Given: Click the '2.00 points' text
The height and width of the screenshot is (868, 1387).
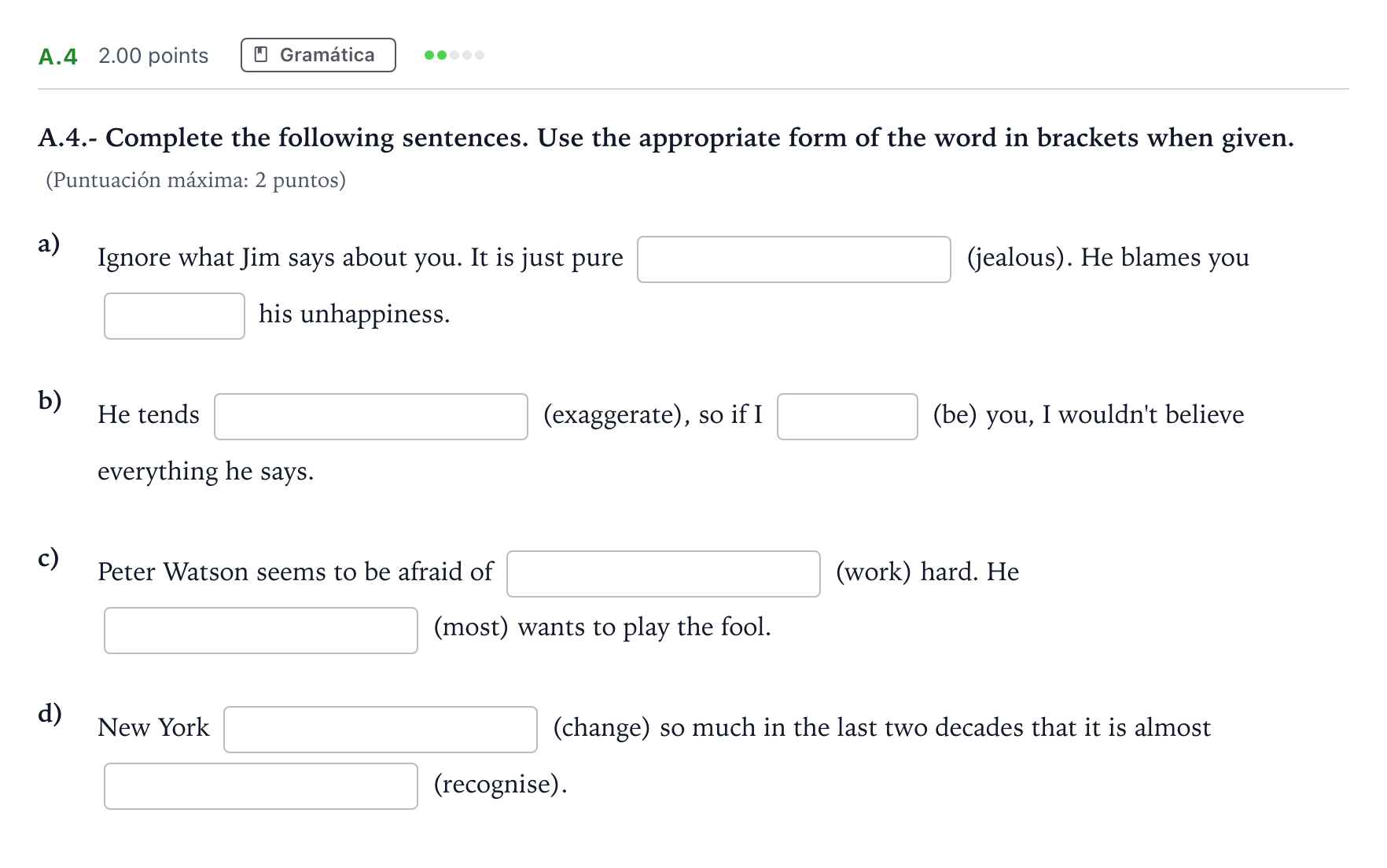Looking at the screenshot, I should tap(153, 56).
